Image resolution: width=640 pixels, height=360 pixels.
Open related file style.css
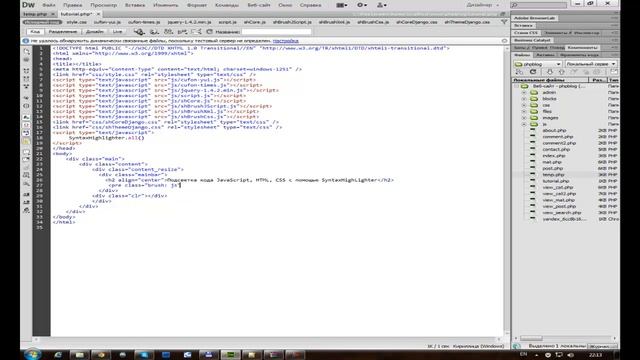point(77,22)
